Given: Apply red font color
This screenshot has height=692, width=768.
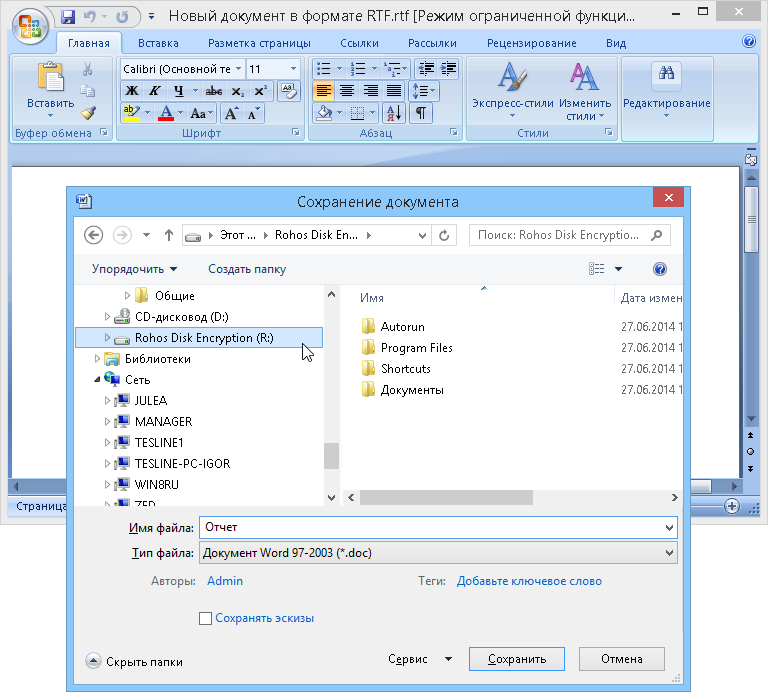Looking at the screenshot, I should 166,113.
